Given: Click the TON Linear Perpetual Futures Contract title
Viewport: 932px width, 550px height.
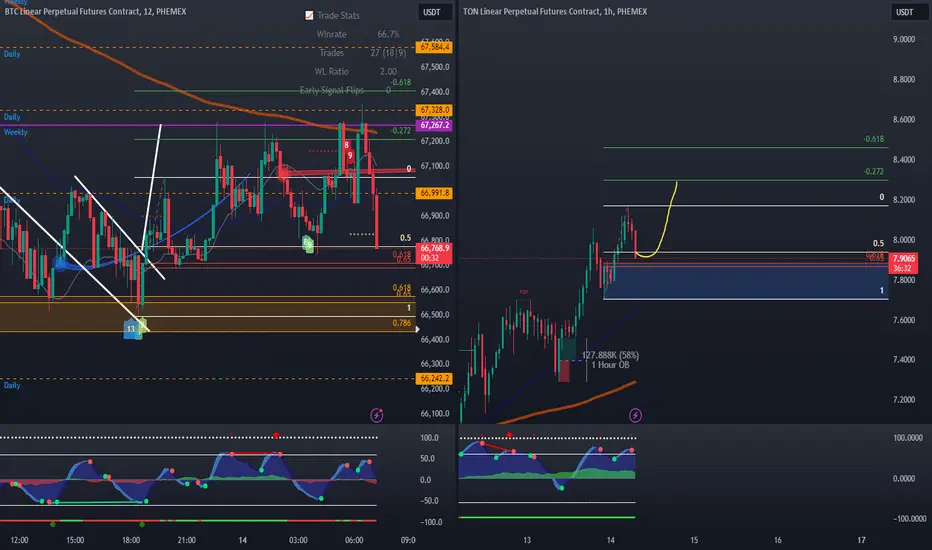Looking at the screenshot, I should pos(555,11).
